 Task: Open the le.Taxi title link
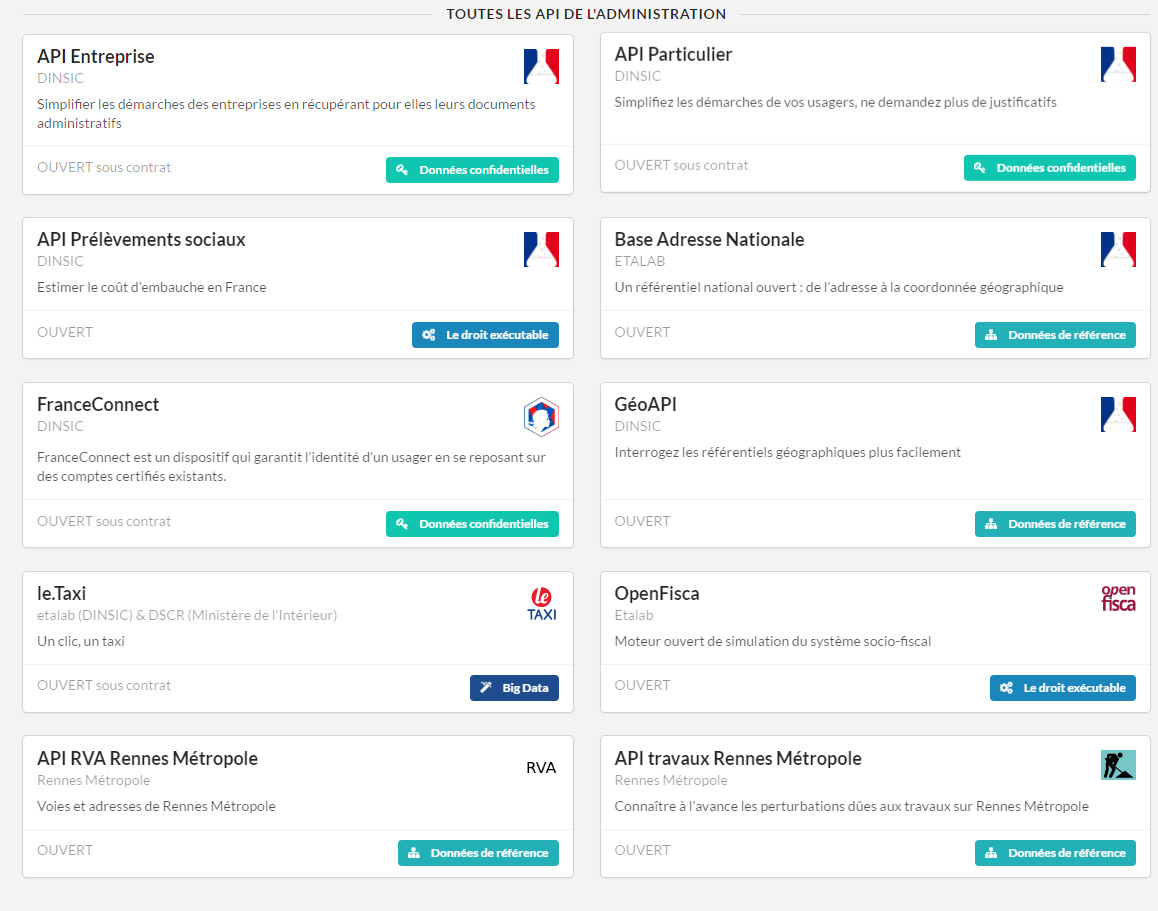coord(61,594)
